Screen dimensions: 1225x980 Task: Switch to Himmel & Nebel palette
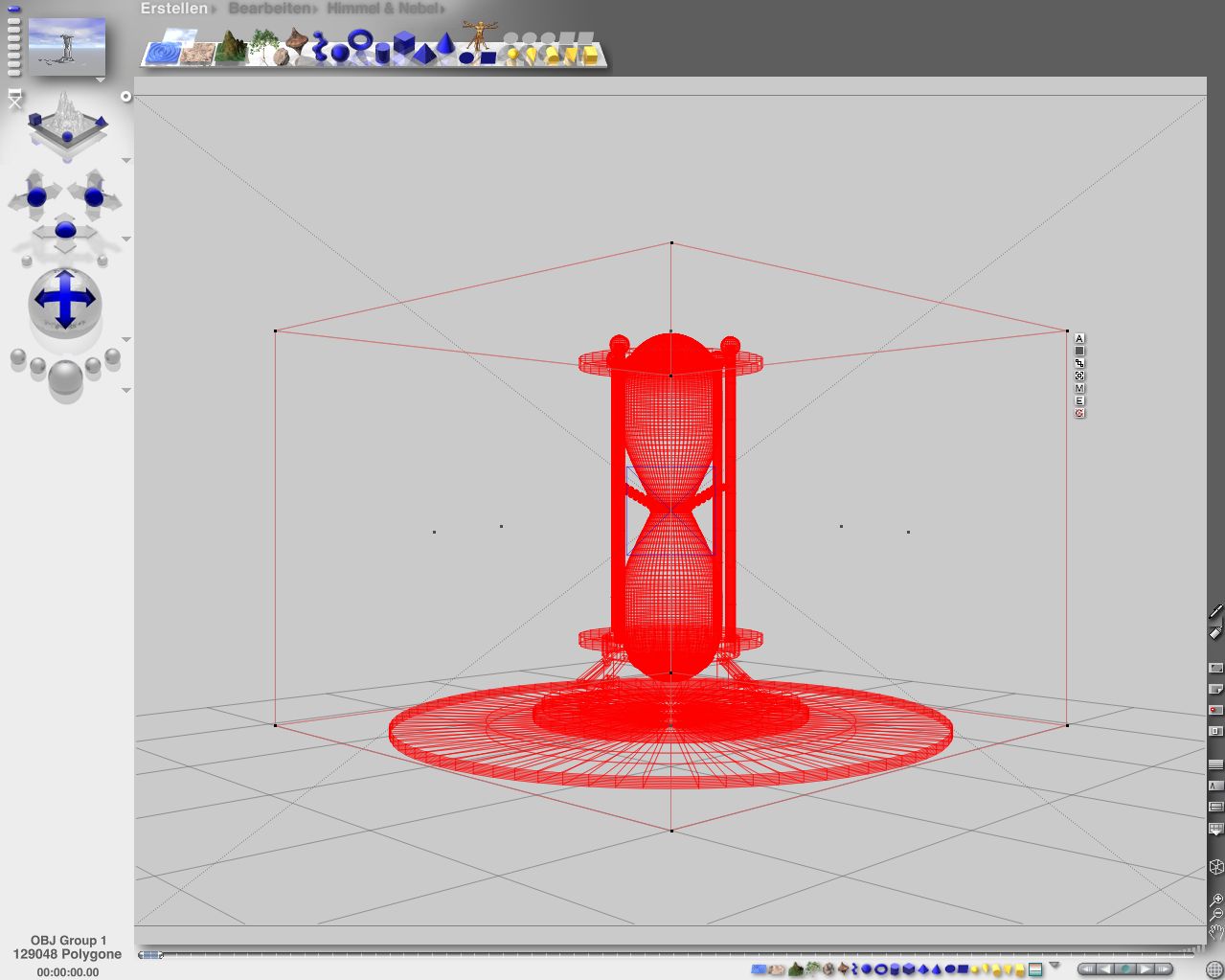coord(383,9)
